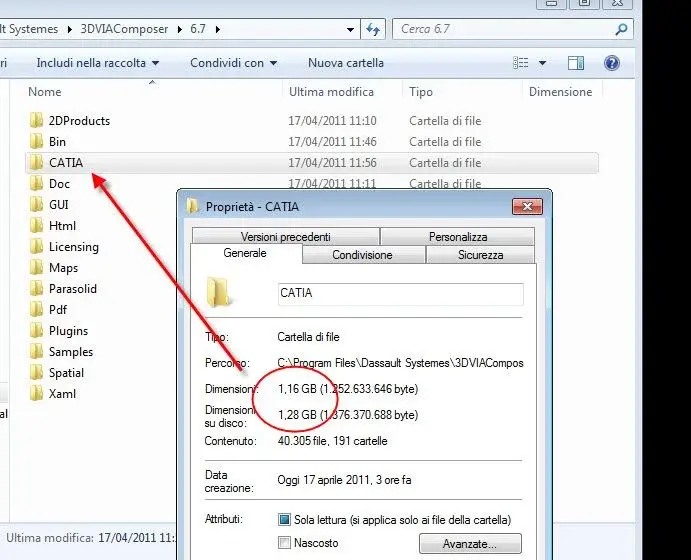Click the Maps folder icon
This screenshot has height=560, width=691.
tap(37, 267)
